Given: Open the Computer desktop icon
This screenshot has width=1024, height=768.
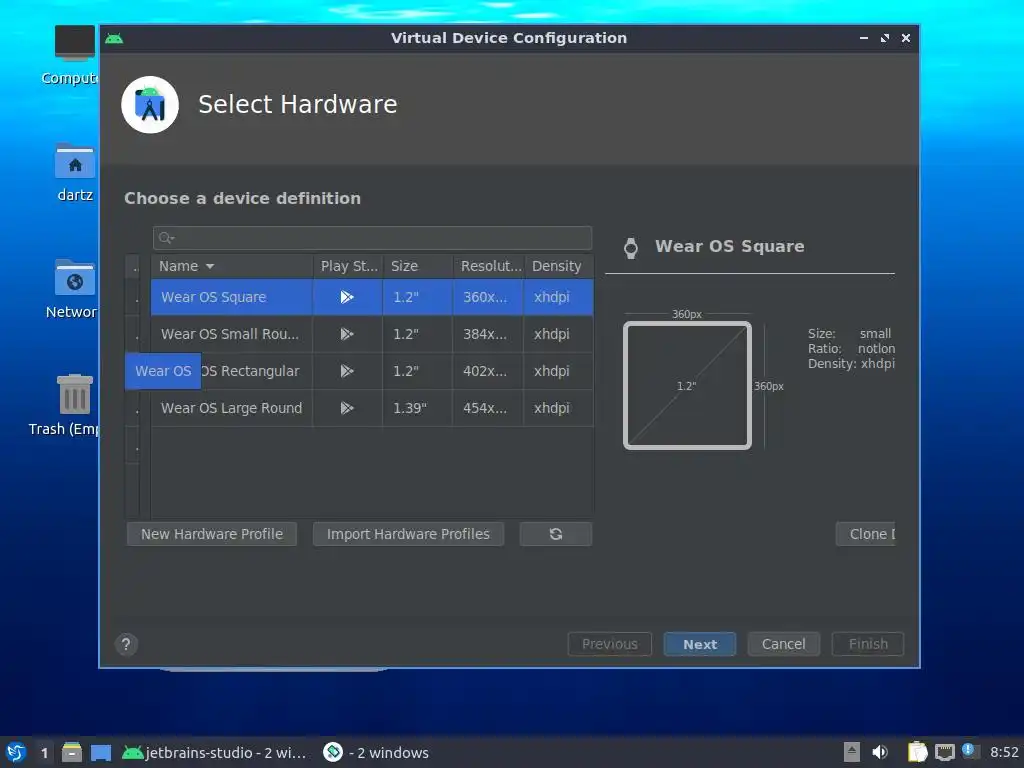Looking at the screenshot, I should pos(71,56).
